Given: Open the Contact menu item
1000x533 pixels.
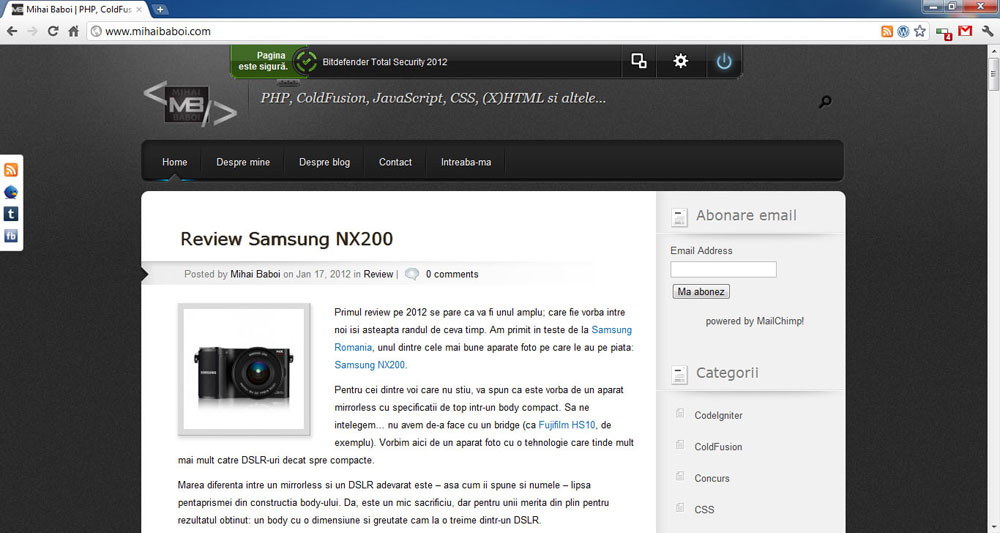Looking at the screenshot, I should point(395,162).
